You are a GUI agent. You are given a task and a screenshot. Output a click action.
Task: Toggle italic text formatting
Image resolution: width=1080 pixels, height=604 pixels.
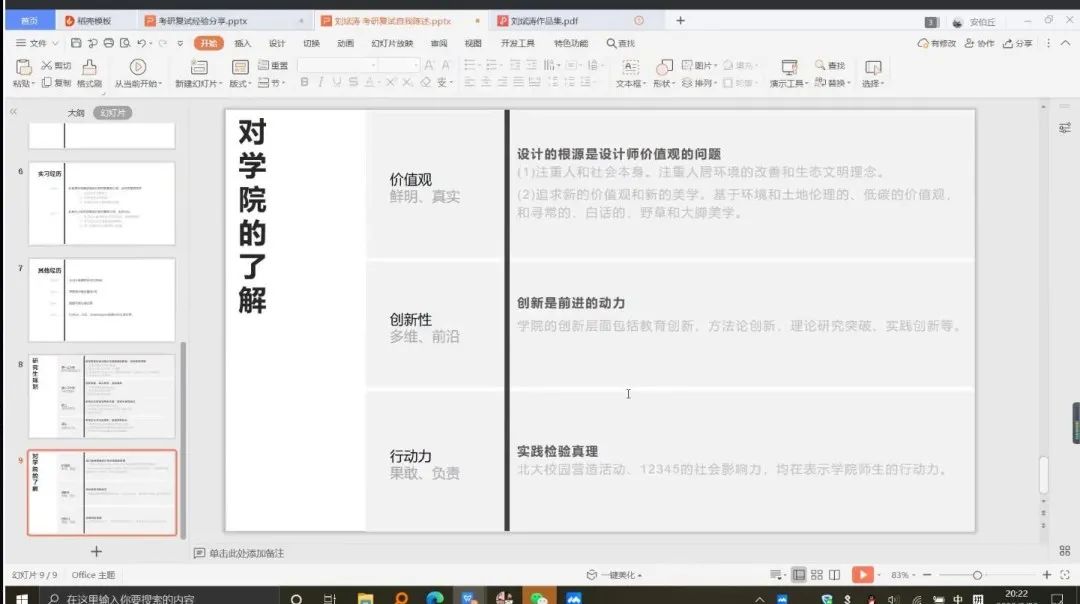point(321,83)
